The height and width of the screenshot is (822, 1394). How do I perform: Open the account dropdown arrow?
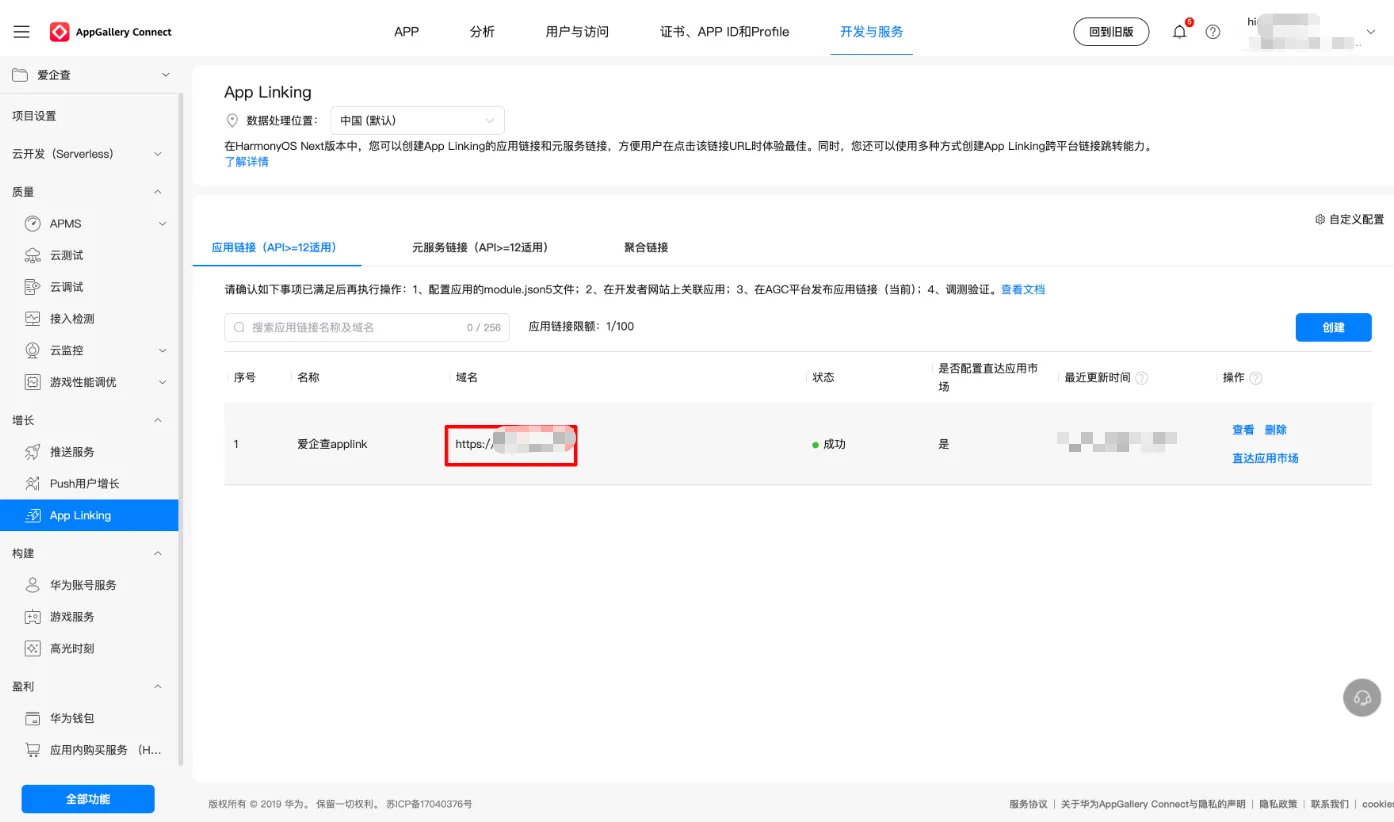tap(1371, 32)
